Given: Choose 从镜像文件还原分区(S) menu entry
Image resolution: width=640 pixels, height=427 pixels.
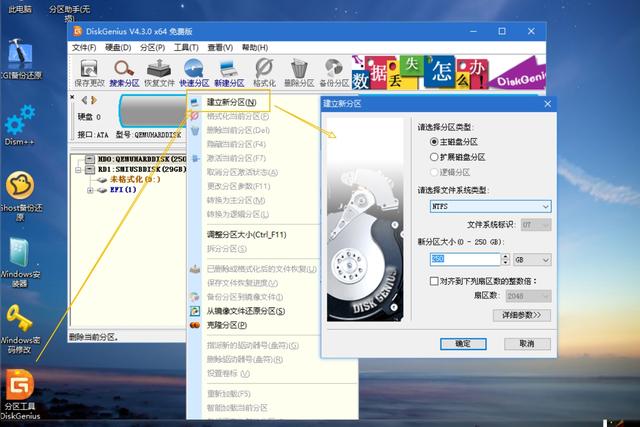Looking at the screenshot, I should 245,311.
